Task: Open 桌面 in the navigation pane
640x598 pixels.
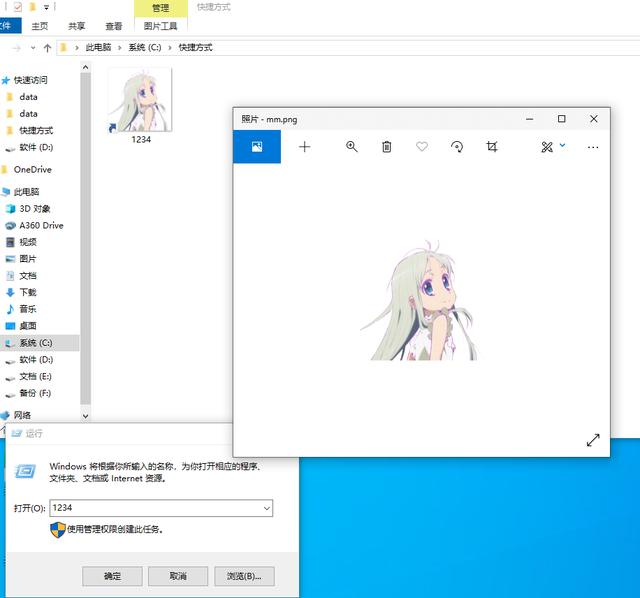Action: click(x=28, y=326)
